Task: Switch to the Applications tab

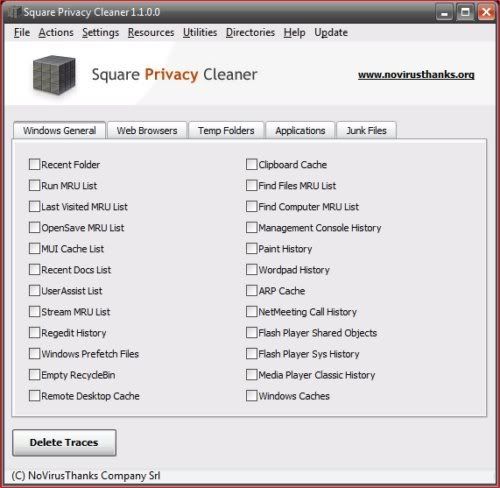Action: pyautogui.click(x=300, y=130)
